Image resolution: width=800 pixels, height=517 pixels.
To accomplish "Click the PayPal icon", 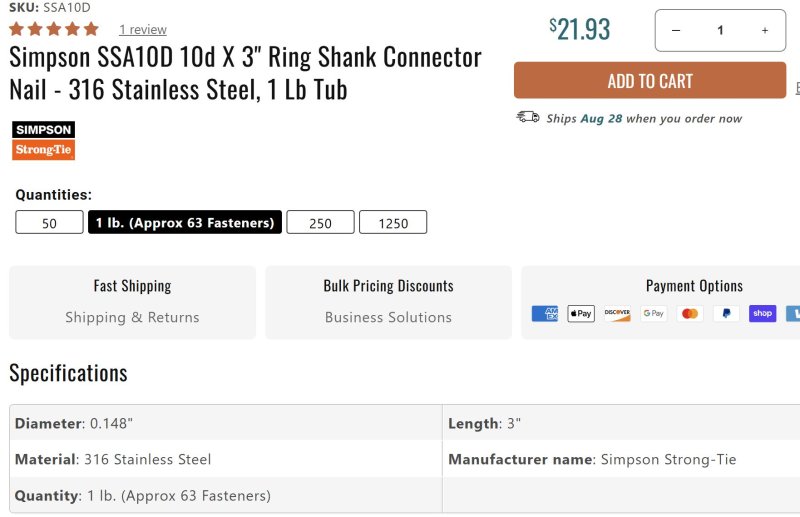I will pyautogui.click(x=726, y=314).
